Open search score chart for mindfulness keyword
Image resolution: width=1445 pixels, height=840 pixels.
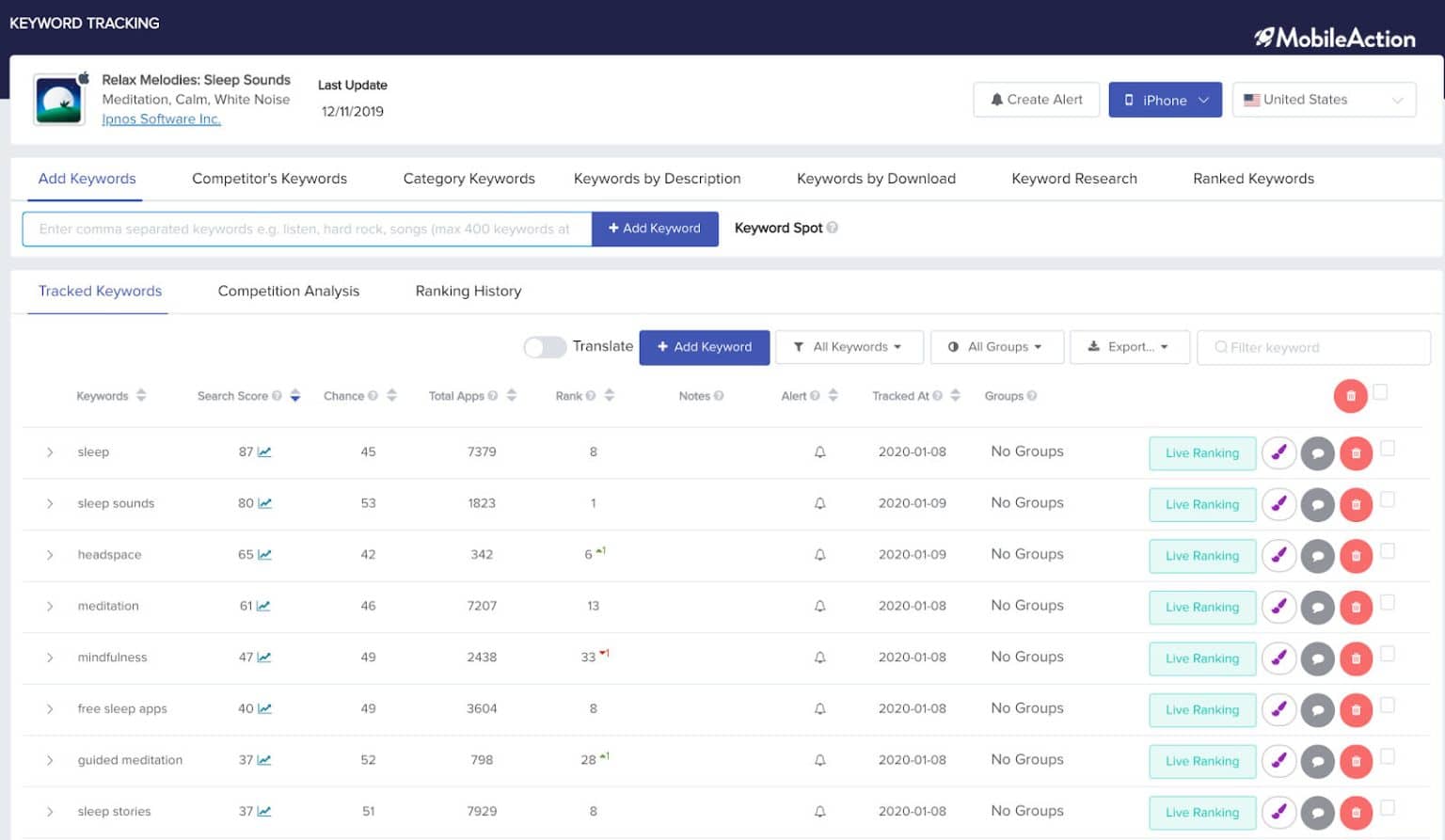click(264, 658)
